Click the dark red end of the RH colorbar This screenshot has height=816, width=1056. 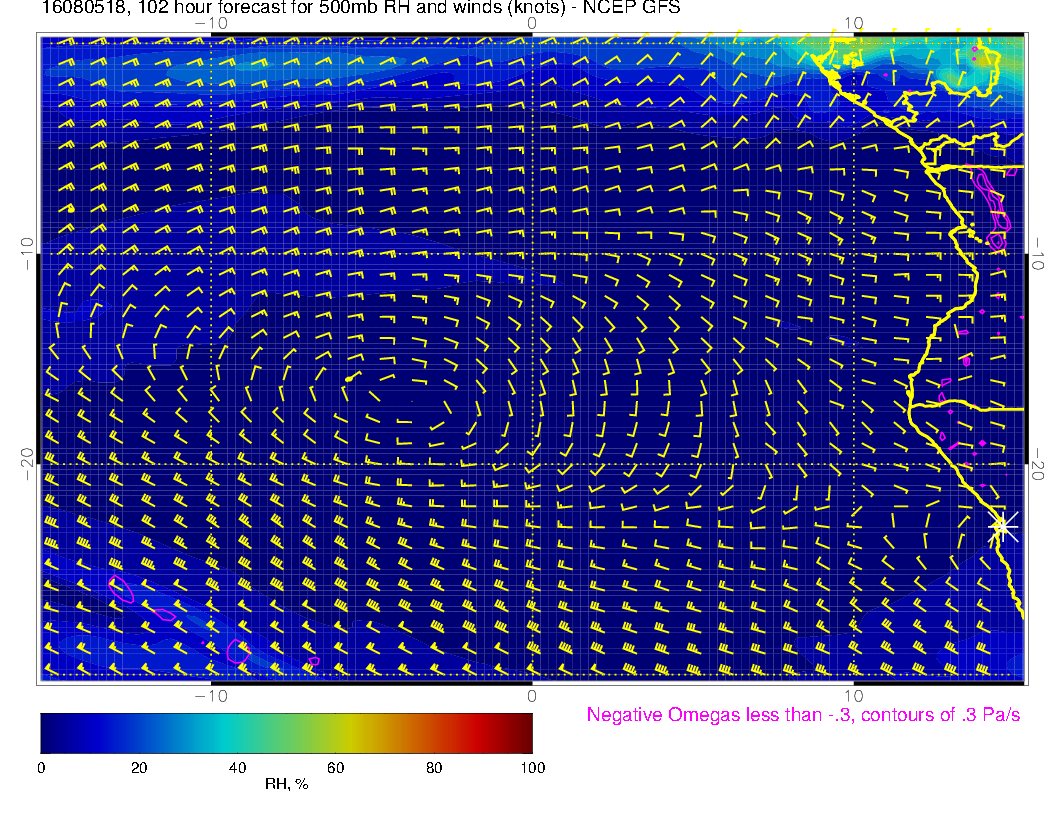point(524,732)
